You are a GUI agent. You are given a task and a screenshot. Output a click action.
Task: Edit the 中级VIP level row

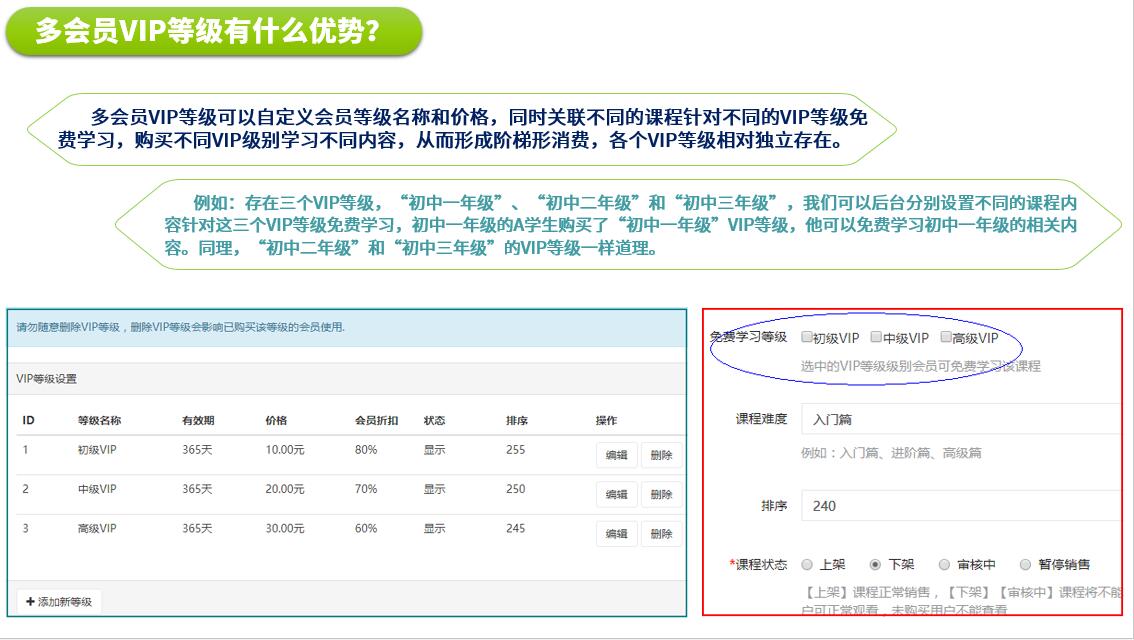pyautogui.click(x=616, y=494)
